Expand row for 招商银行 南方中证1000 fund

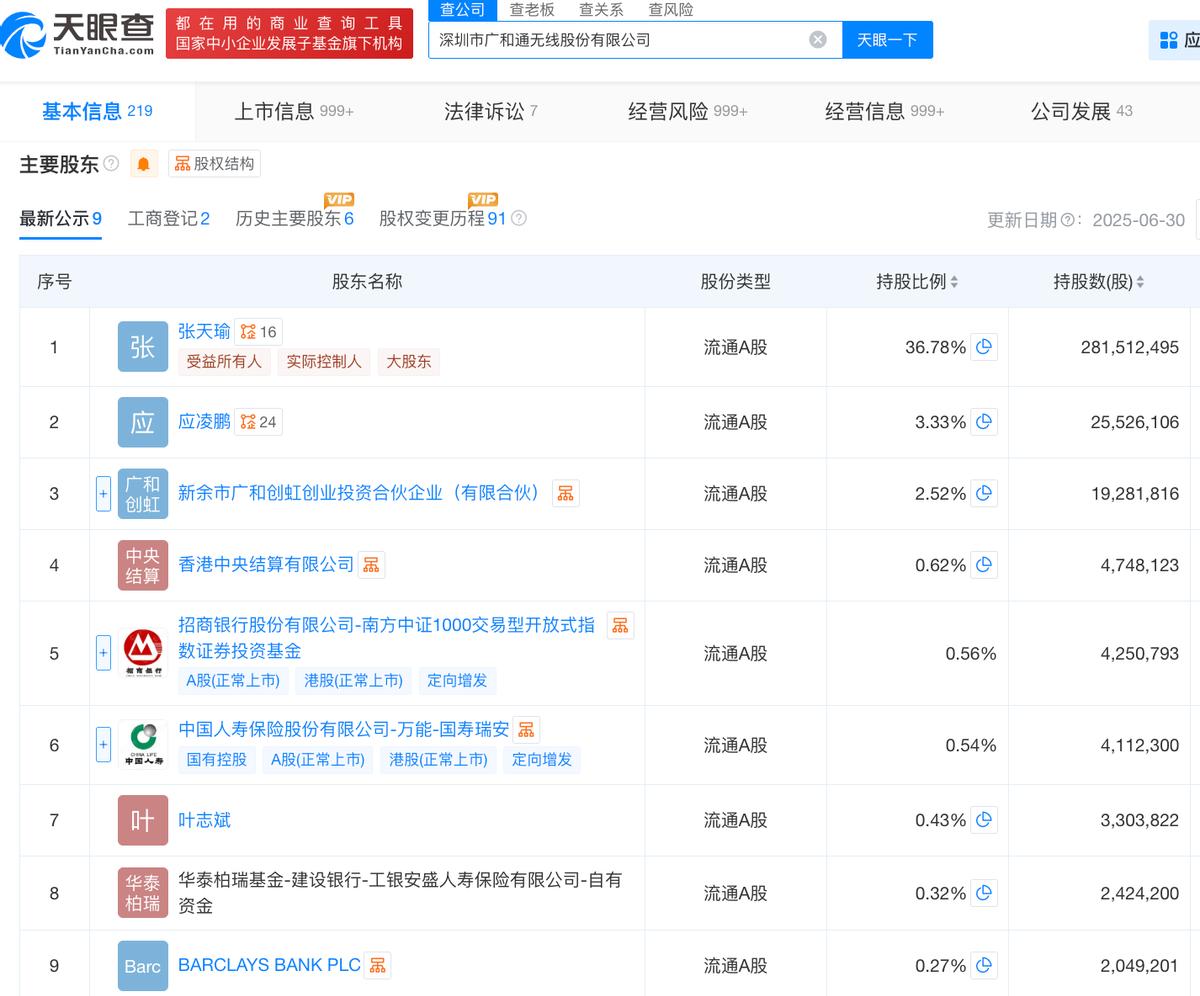103,653
